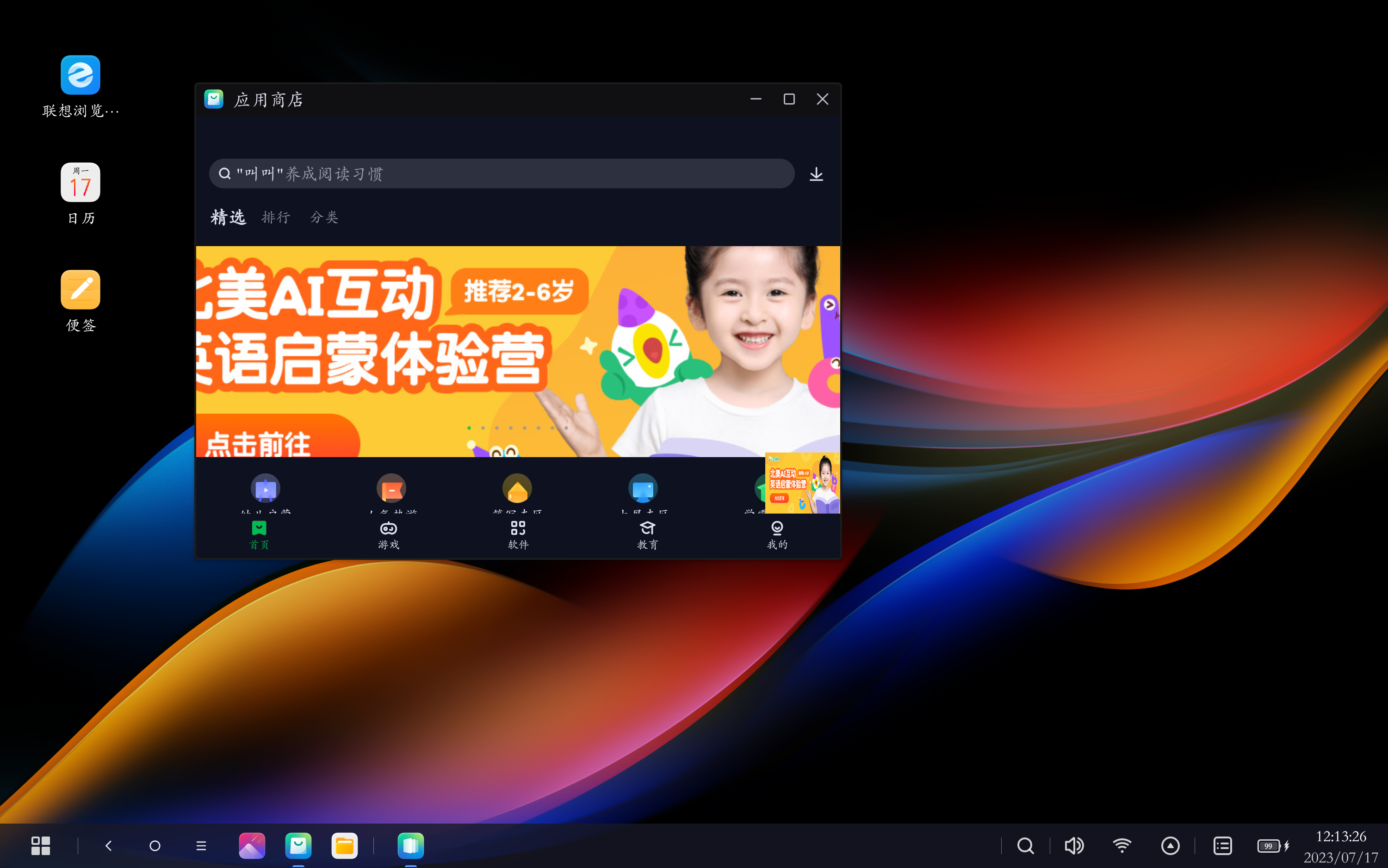
Task: Open the 游戏 games tab
Action: pos(389,535)
